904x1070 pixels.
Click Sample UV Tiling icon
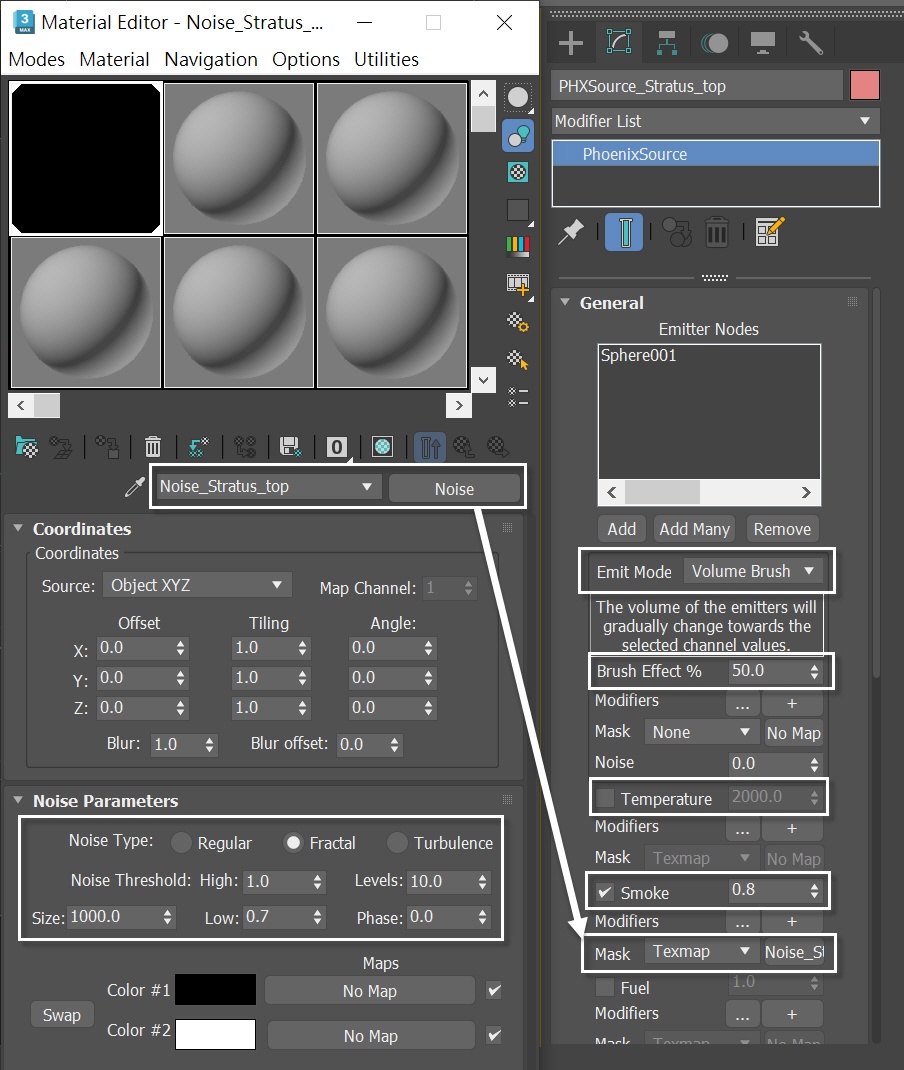(x=518, y=209)
